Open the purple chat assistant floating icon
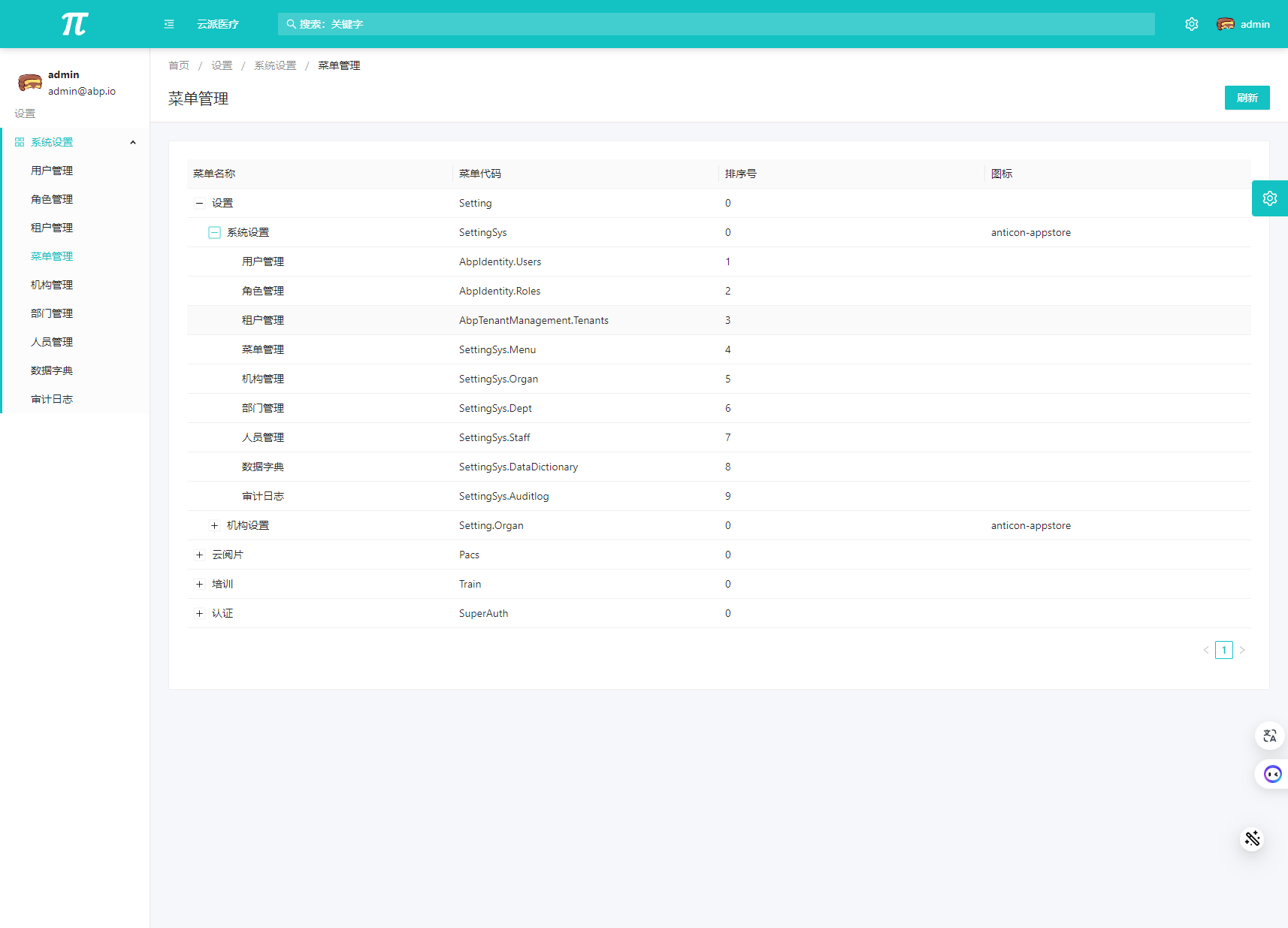 [1271, 774]
